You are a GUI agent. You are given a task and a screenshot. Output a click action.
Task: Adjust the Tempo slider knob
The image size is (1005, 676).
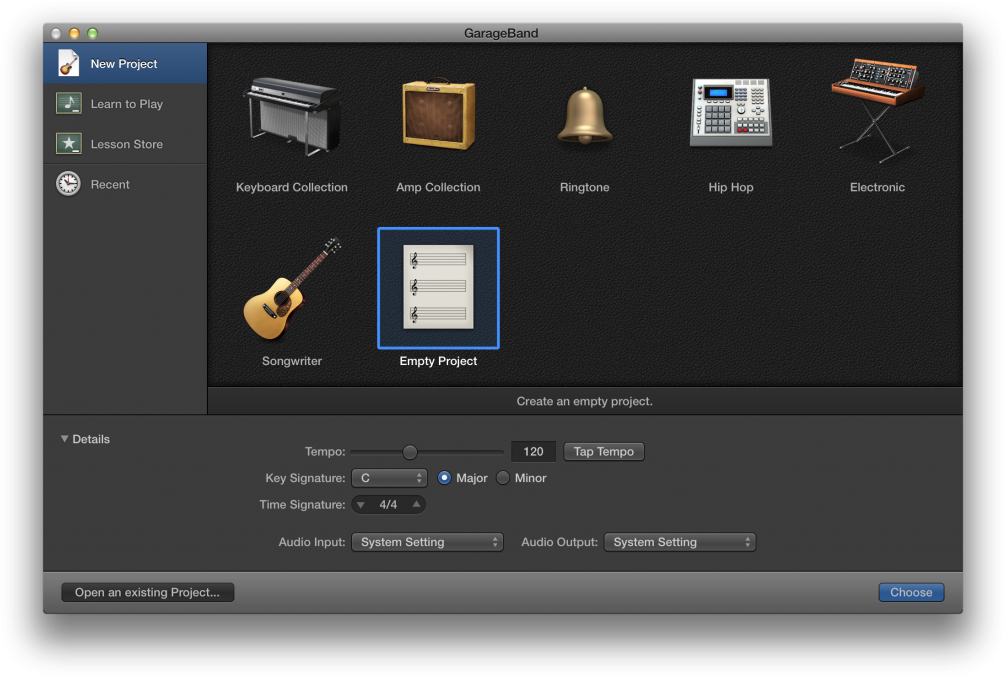410,452
